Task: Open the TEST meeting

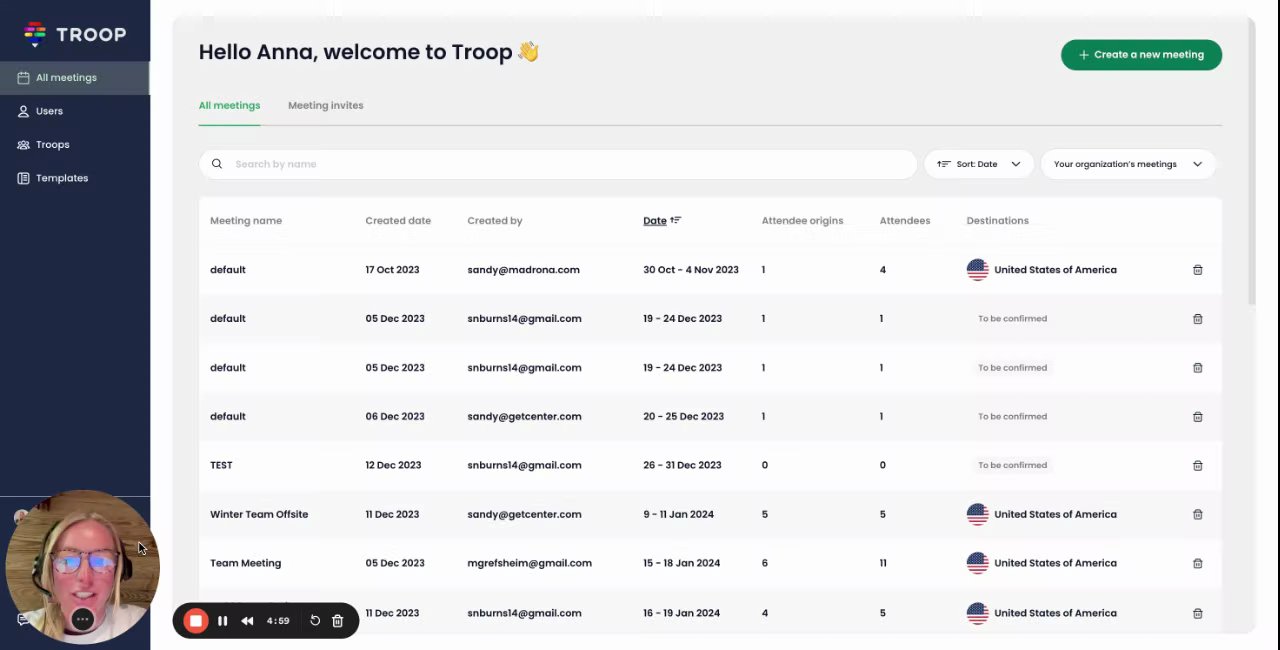Action: tap(221, 465)
